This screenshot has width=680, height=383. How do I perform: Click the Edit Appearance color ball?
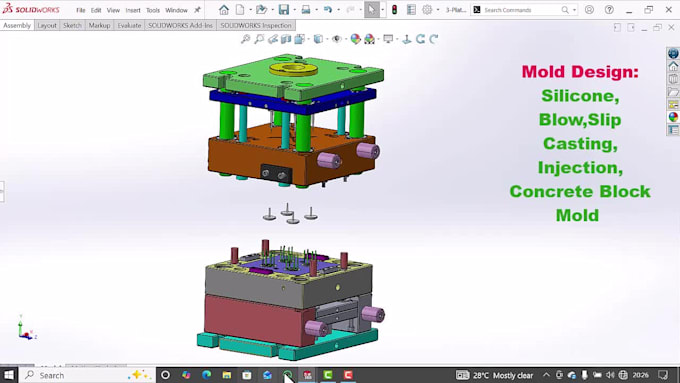pyautogui.click(x=356, y=39)
